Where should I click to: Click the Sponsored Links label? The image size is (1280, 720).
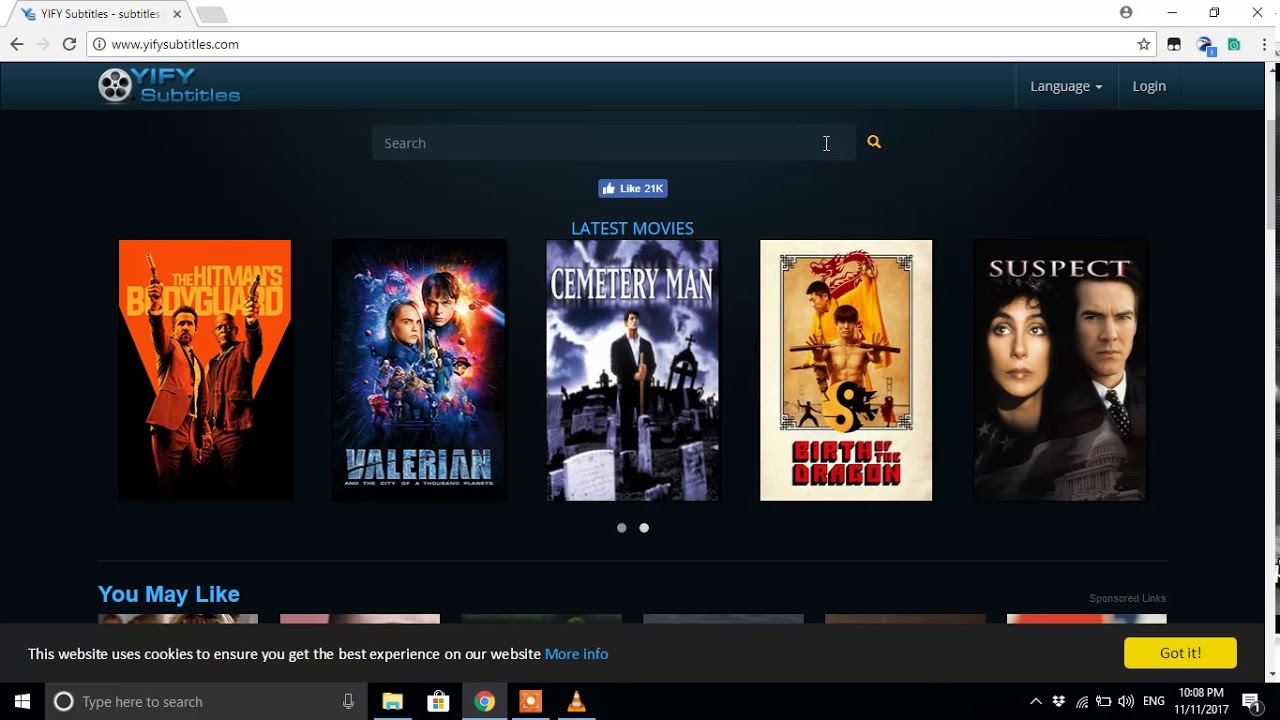[x=1127, y=598]
